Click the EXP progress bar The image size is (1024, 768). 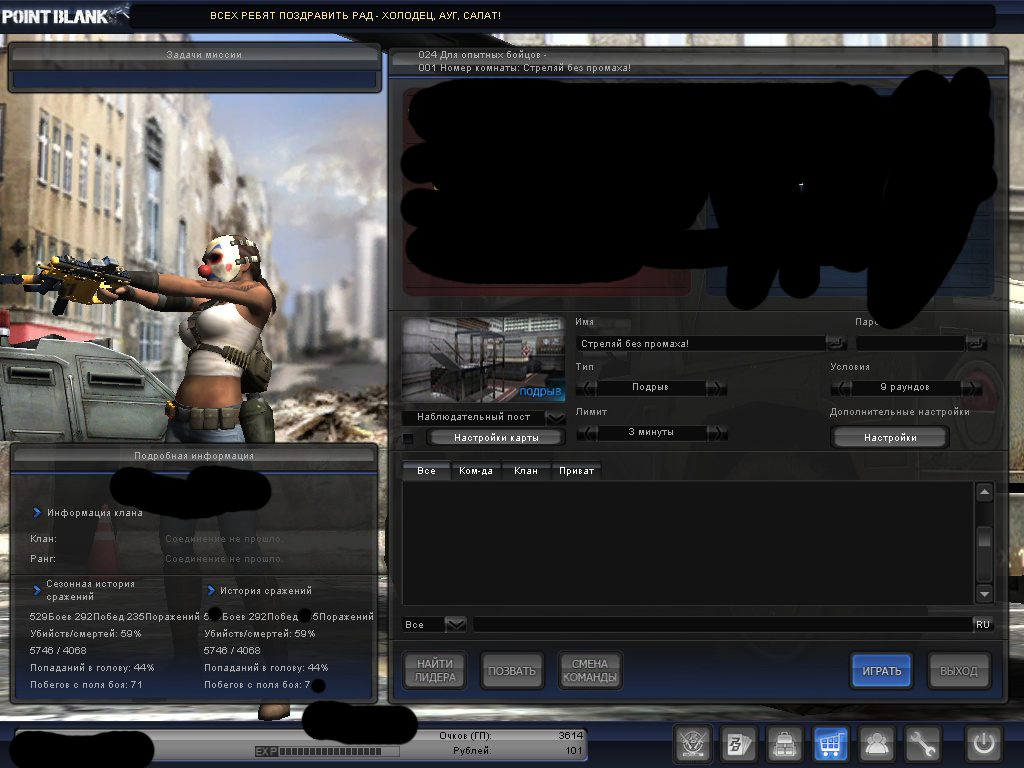pos(340,751)
